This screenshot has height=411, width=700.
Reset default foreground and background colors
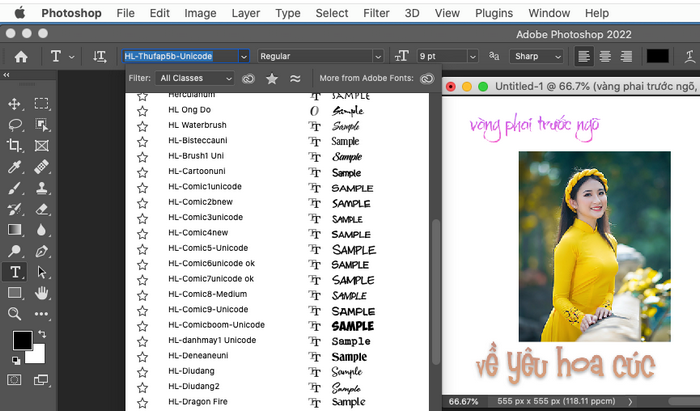[16, 360]
